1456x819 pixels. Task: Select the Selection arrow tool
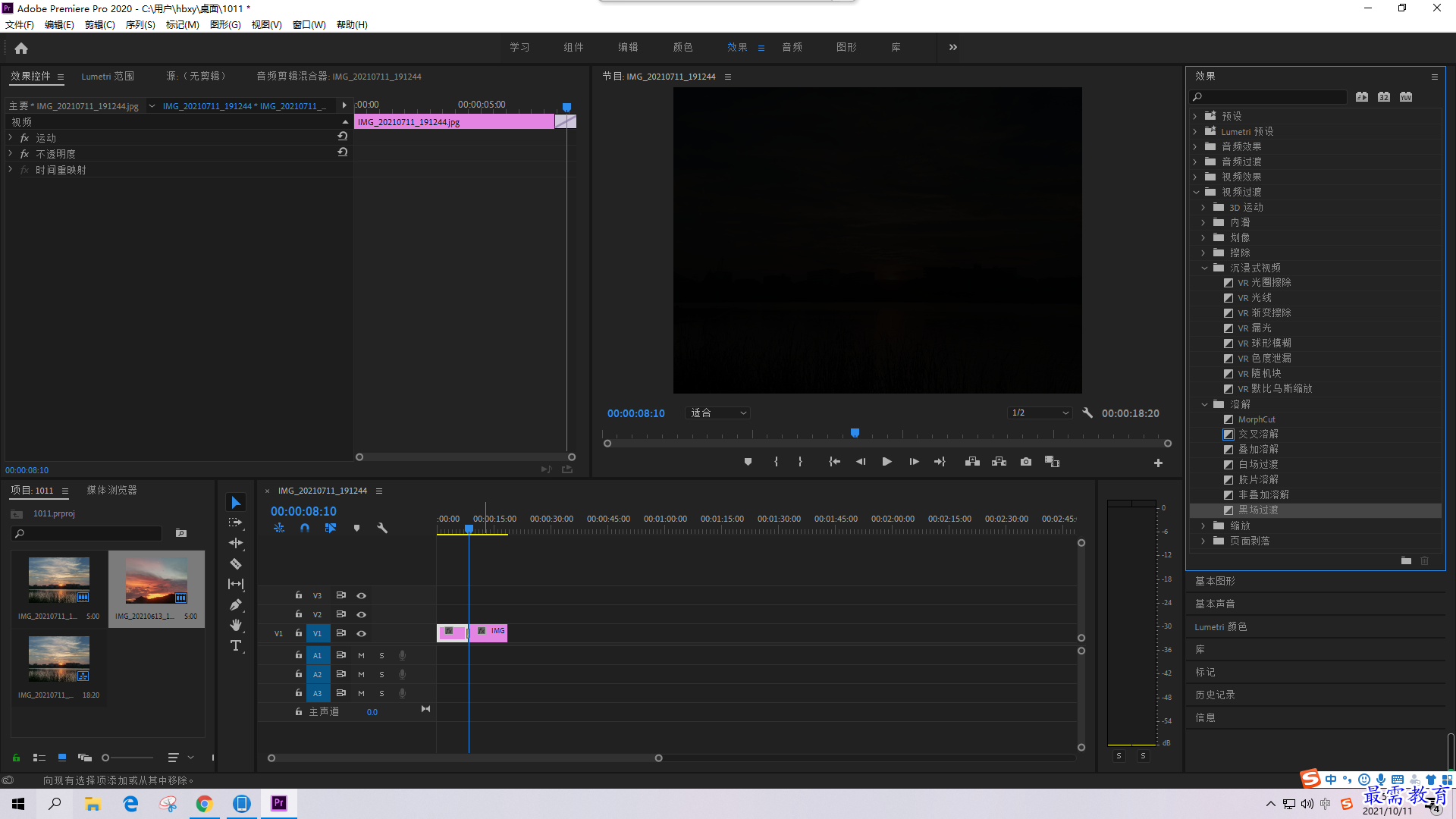[236, 503]
